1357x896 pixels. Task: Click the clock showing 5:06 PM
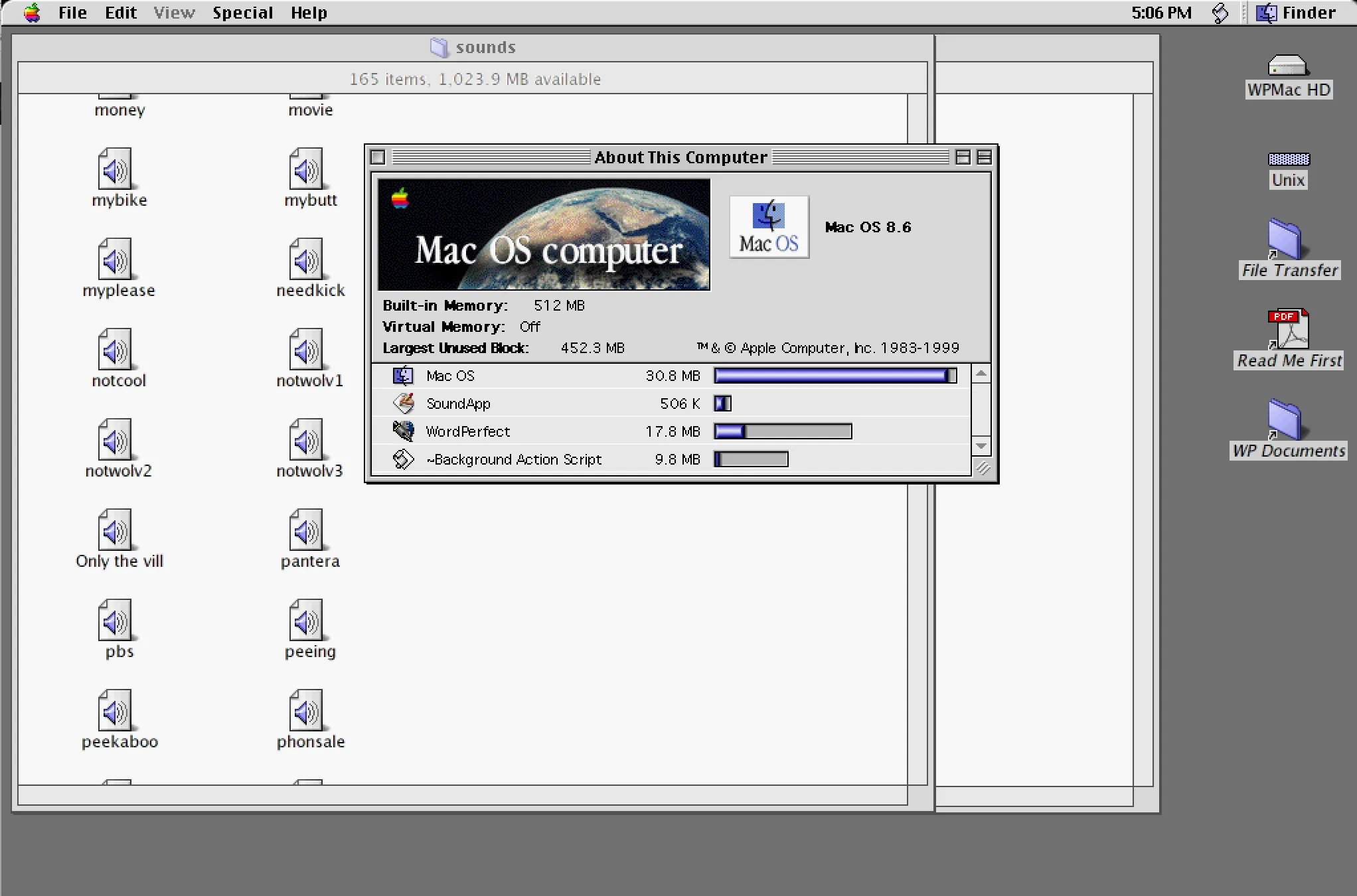click(x=1161, y=13)
